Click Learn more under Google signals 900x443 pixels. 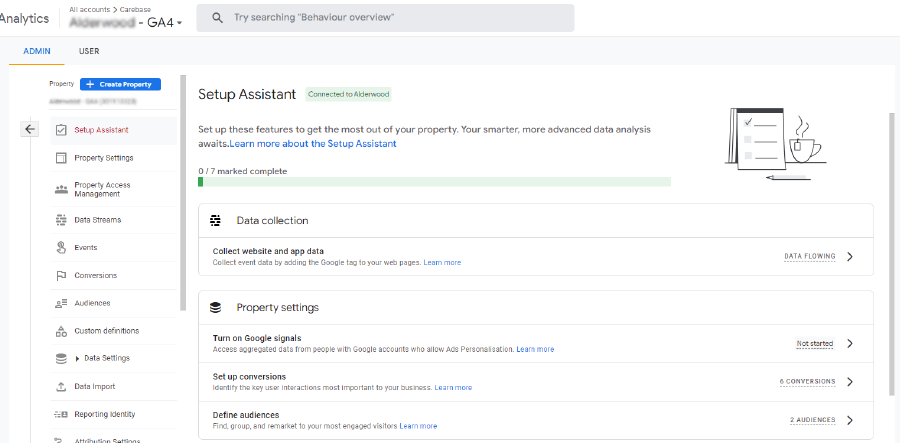click(x=535, y=349)
